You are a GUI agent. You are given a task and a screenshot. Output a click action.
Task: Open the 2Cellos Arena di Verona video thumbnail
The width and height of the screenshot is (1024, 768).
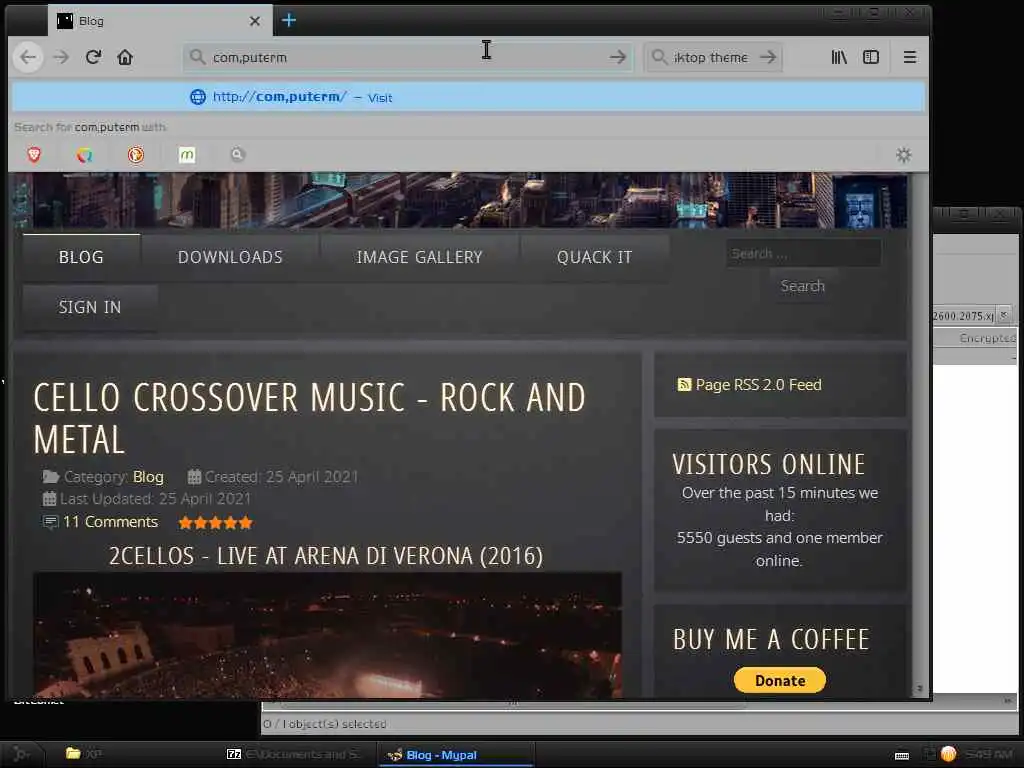(327, 635)
